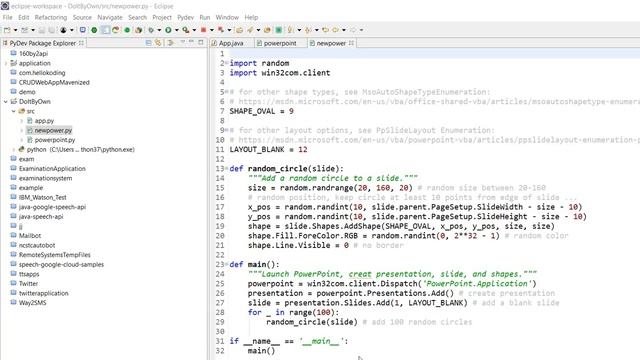
Task: Maximize the PyDev Package Explorer panel
Action: pos(200,42)
